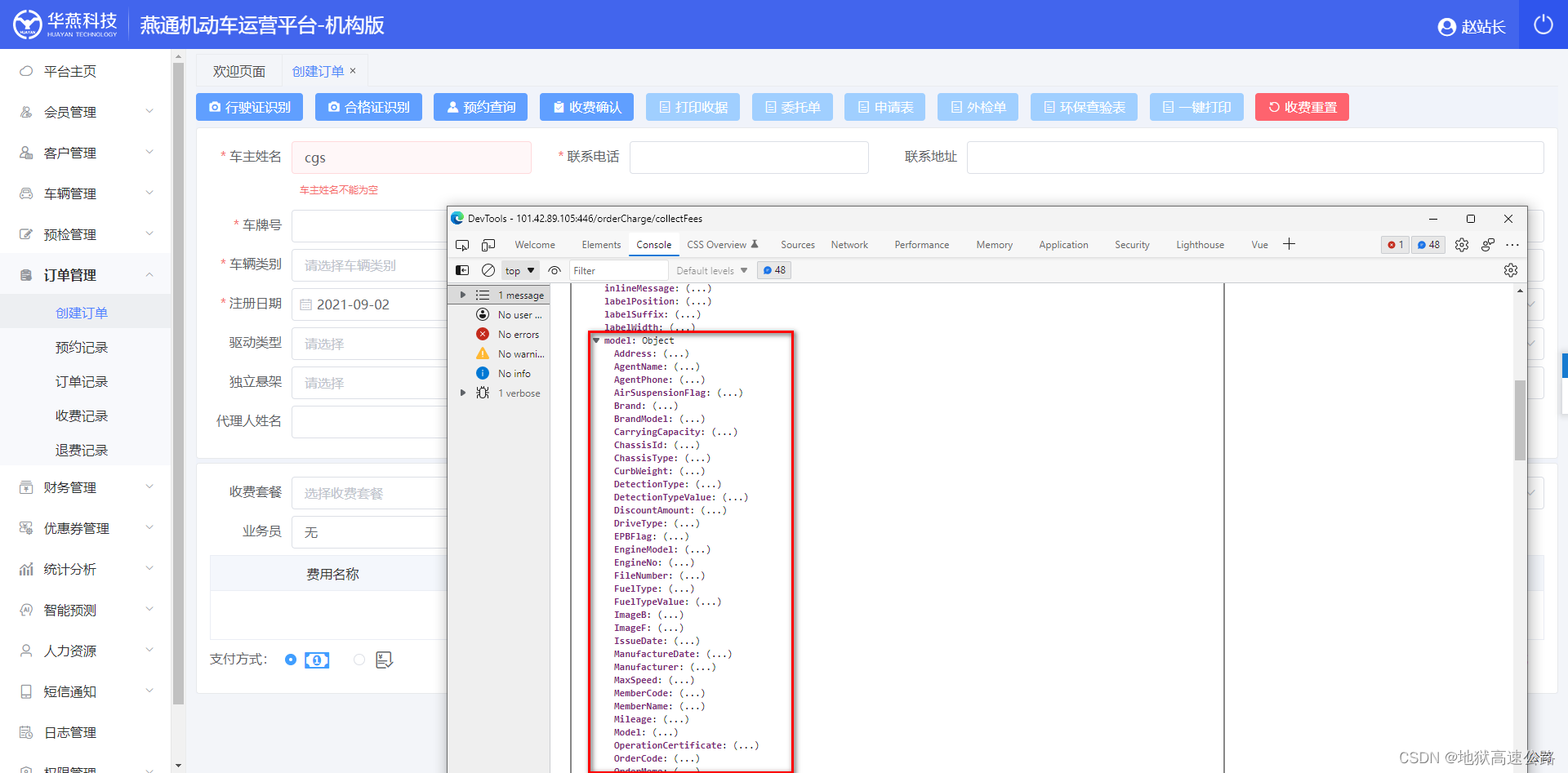The width and height of the screenshot is (1568, 773).
Task: Select second payment method radio
Action: click(x=359, y=660)
